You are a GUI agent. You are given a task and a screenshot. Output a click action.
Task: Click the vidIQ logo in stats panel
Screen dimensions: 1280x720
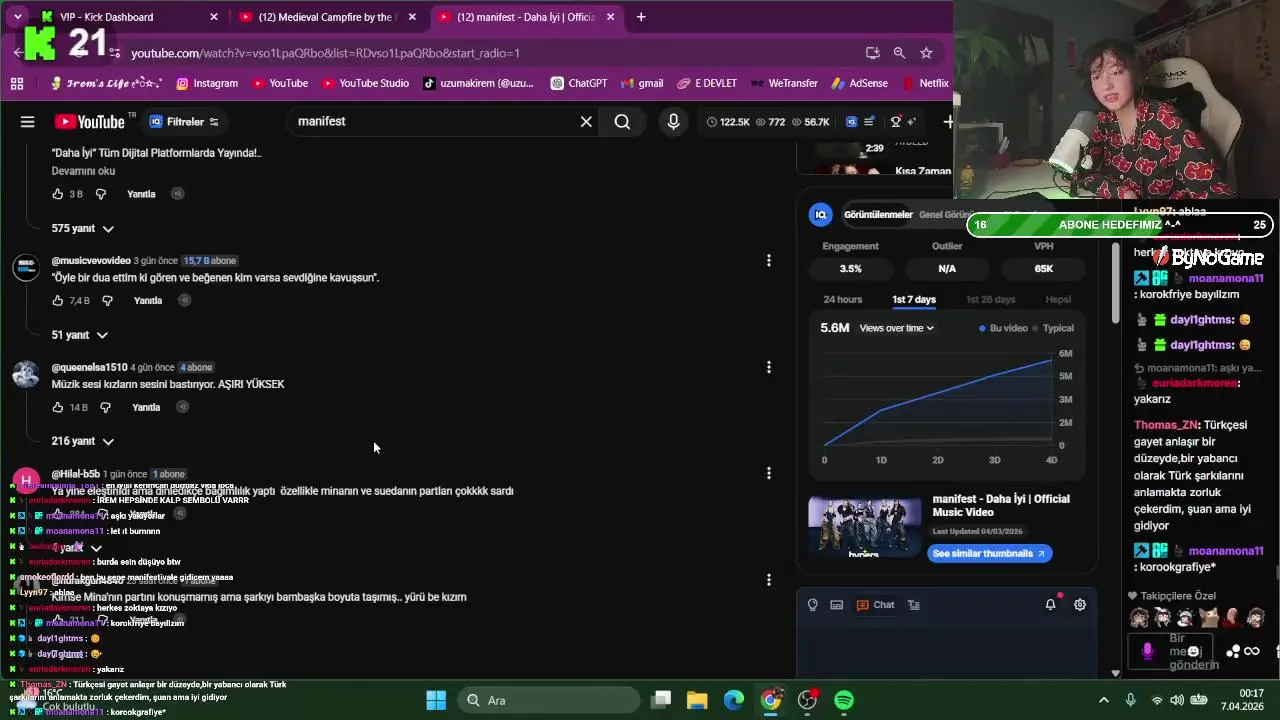[821, 214]
